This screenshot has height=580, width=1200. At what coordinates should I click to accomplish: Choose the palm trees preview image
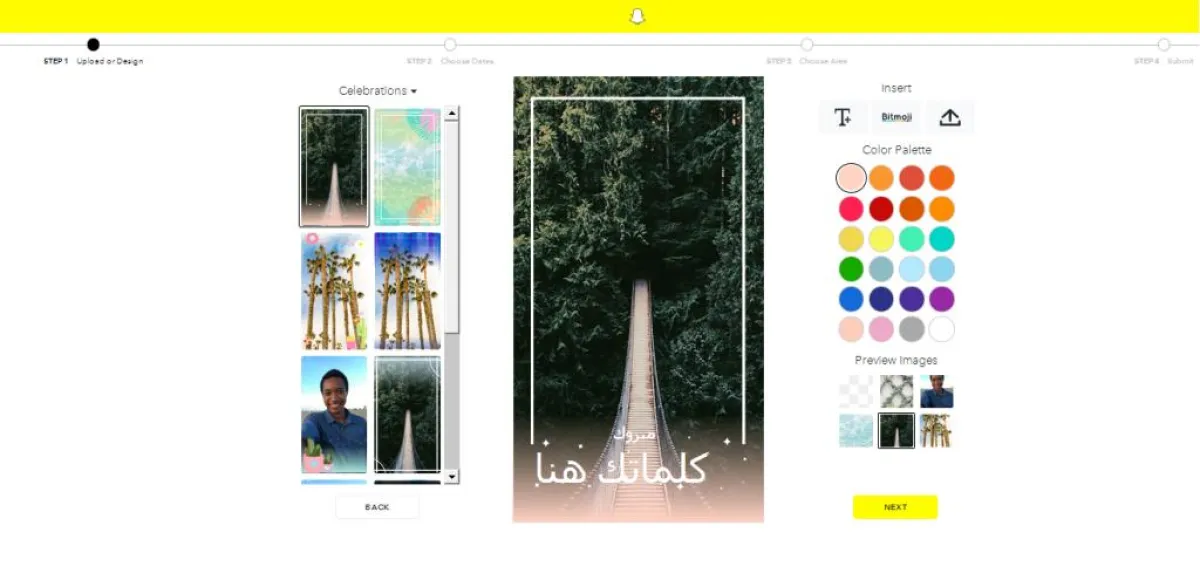coord(936,431)
